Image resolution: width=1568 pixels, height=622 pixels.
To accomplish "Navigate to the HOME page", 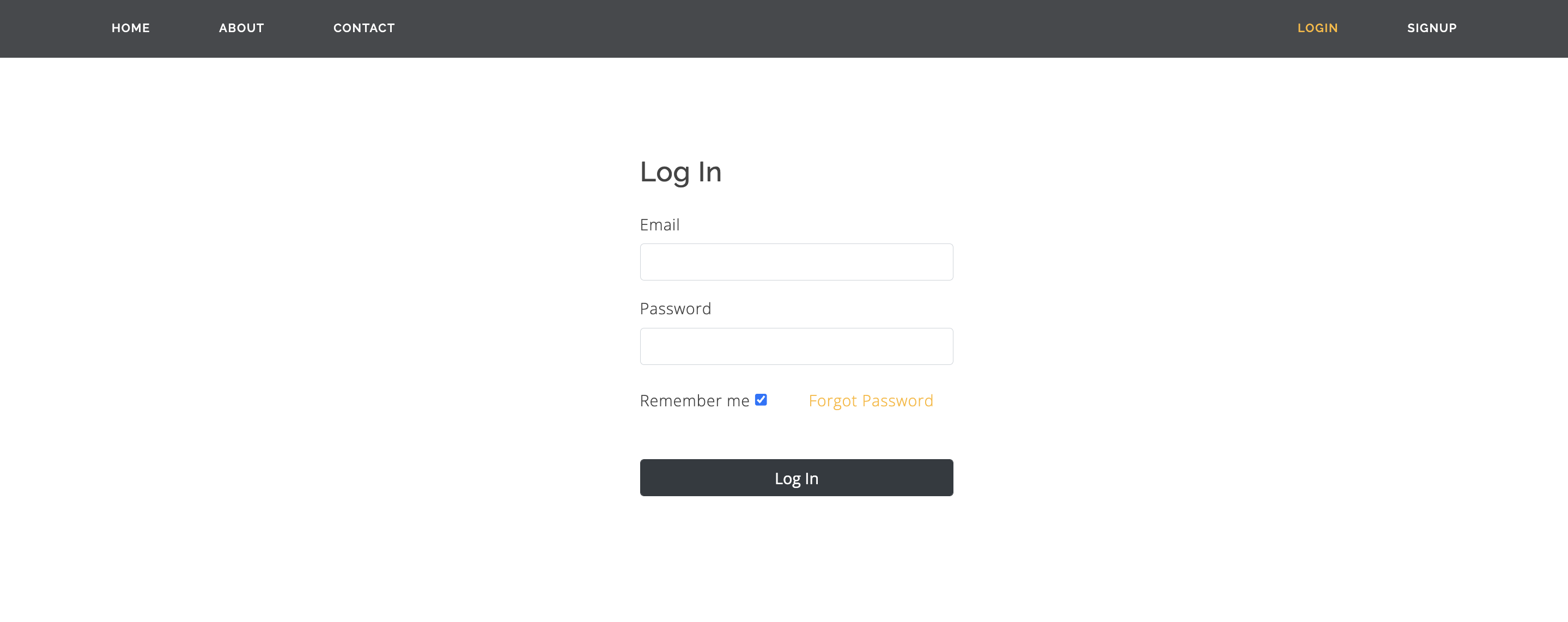I will [130, 28].
